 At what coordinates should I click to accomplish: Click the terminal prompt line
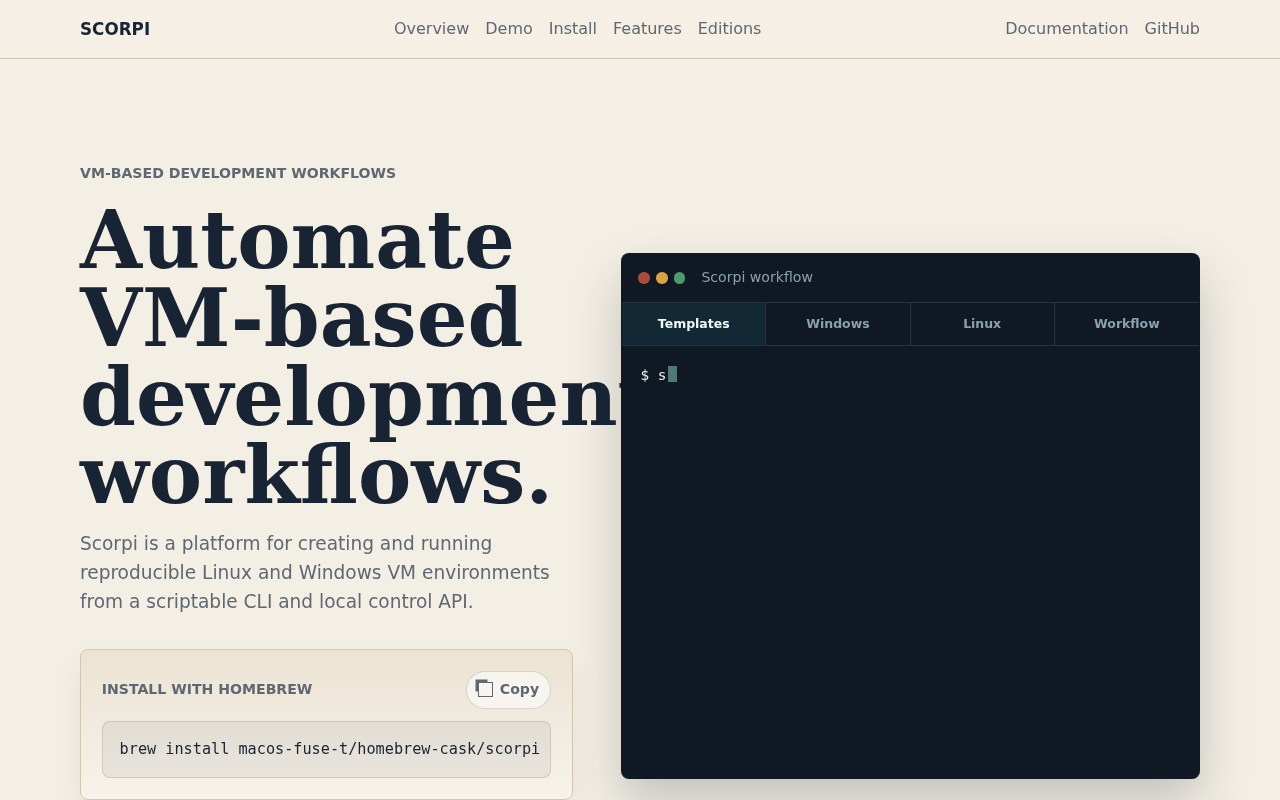tap(659, 375)
